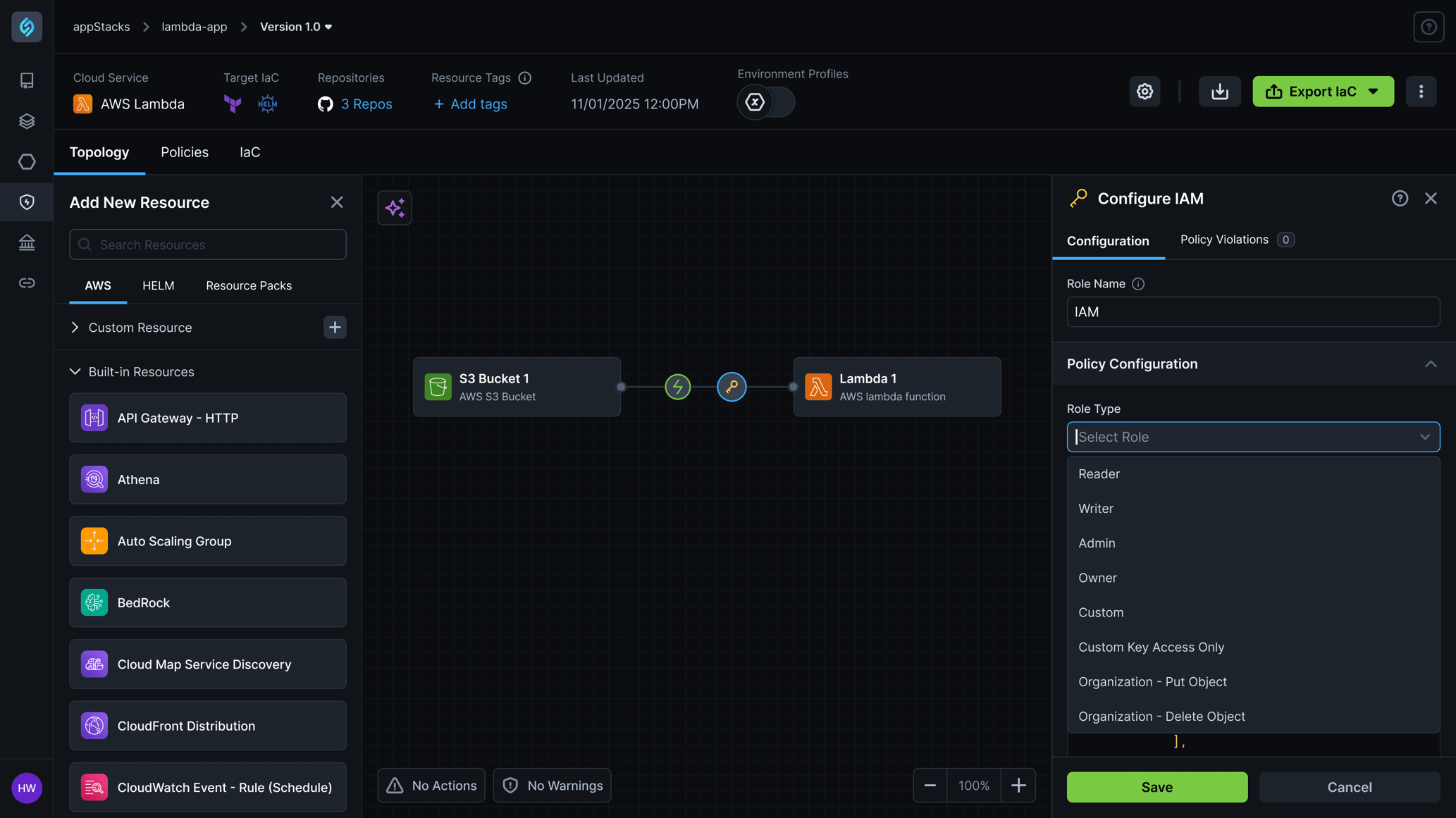Switch to the IaC tab

[x=249, y=152]
